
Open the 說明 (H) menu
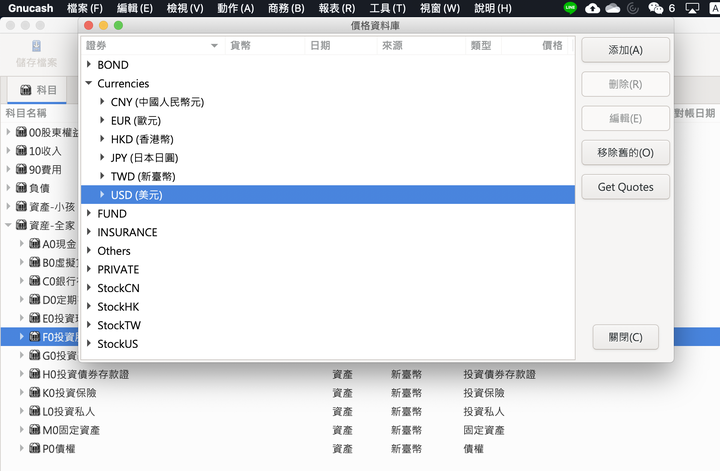pyautogui.click(x=493, y=8)
